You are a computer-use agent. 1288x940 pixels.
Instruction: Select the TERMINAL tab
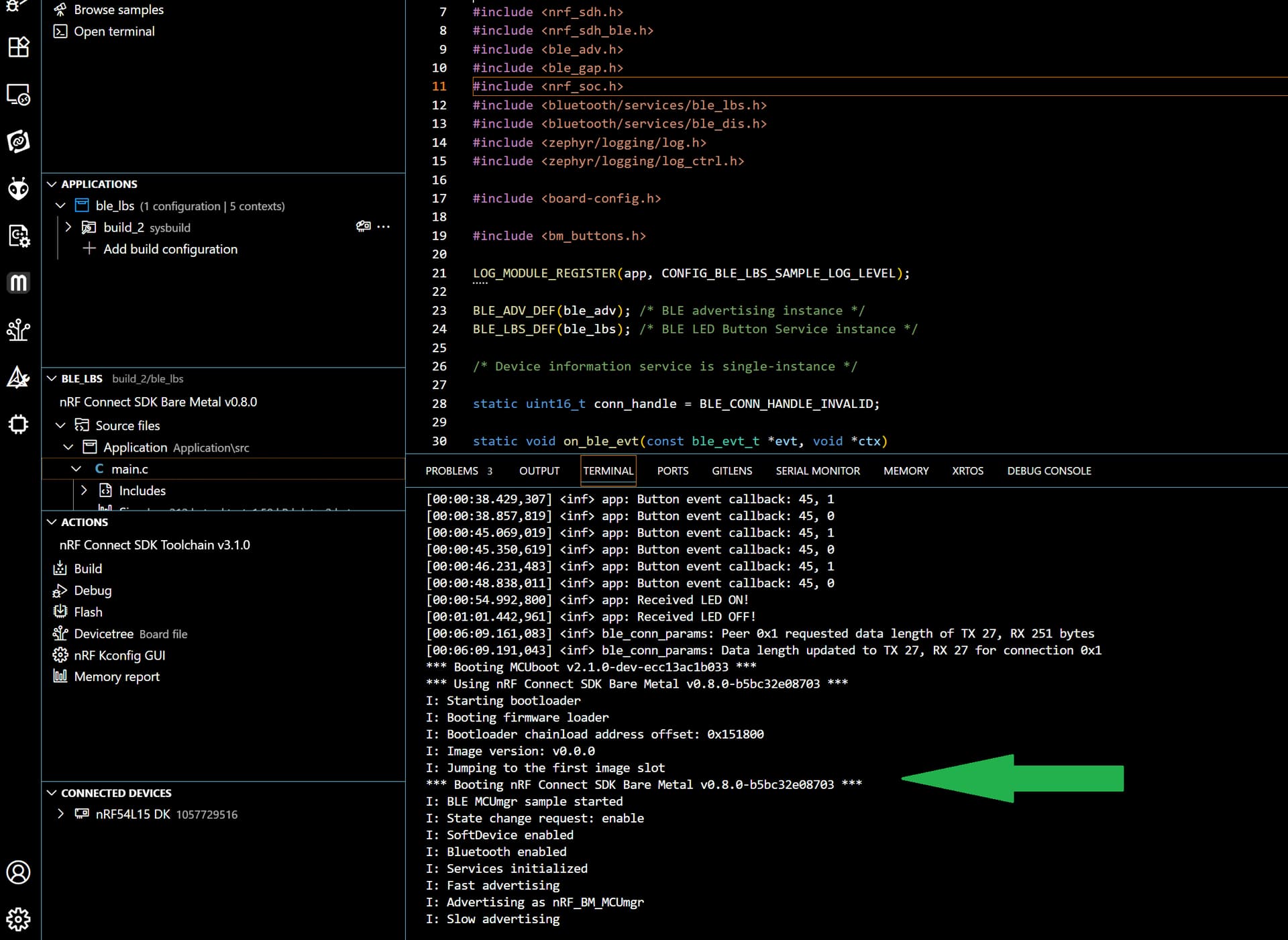tap(608, 471)
